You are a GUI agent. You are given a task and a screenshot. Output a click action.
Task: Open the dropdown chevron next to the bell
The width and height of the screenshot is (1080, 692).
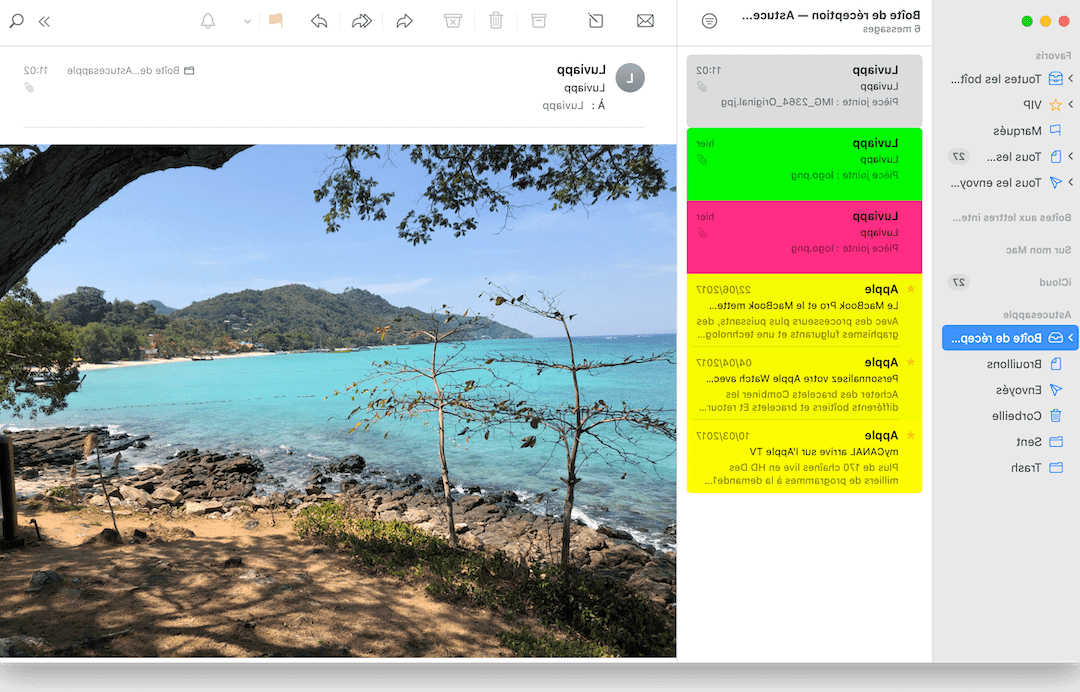coord(245,20)
